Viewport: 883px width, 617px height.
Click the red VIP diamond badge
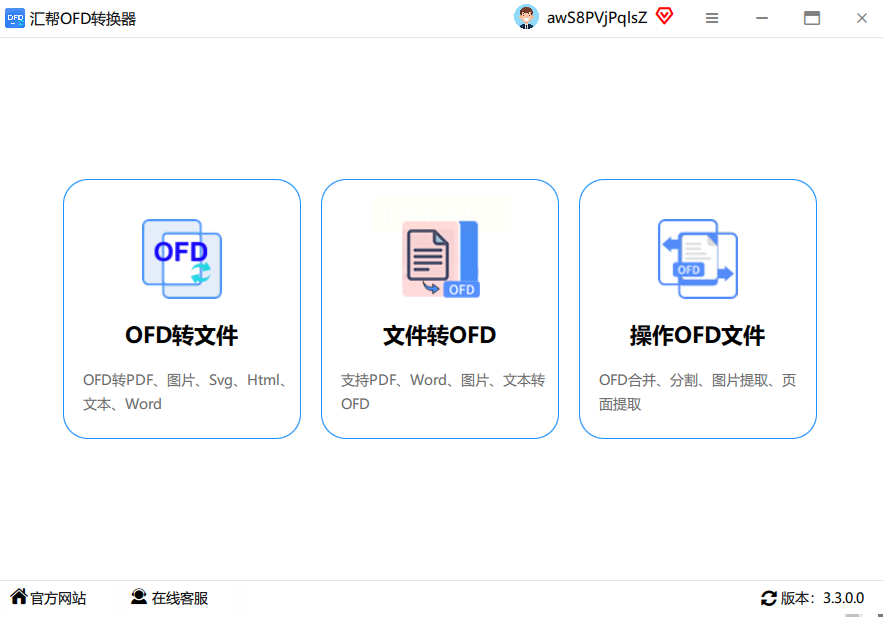click(665, 16)
